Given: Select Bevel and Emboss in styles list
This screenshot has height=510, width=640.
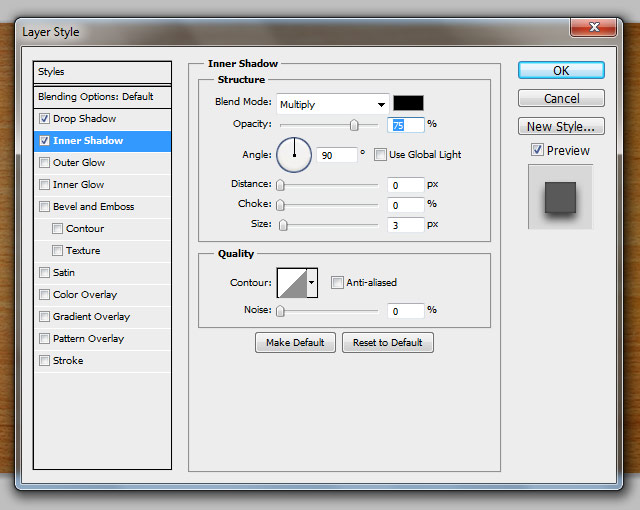Looking at the screenshot, I should (93, 207).
